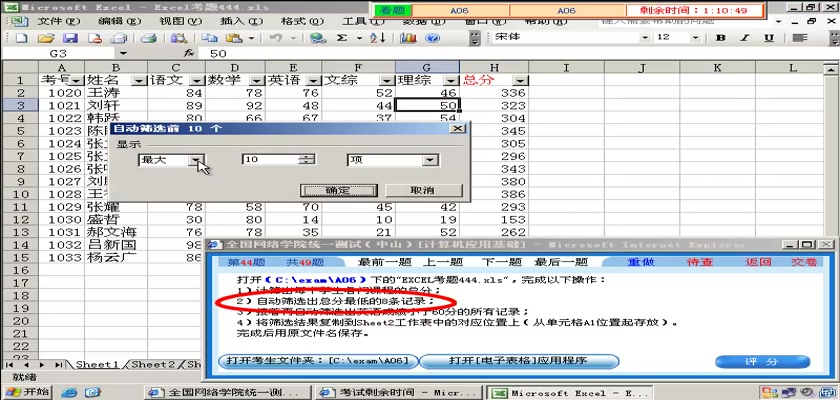Select total score cell 153
Image resolution: width=840 pixels, height=400 pixels.
coord(494,220)
